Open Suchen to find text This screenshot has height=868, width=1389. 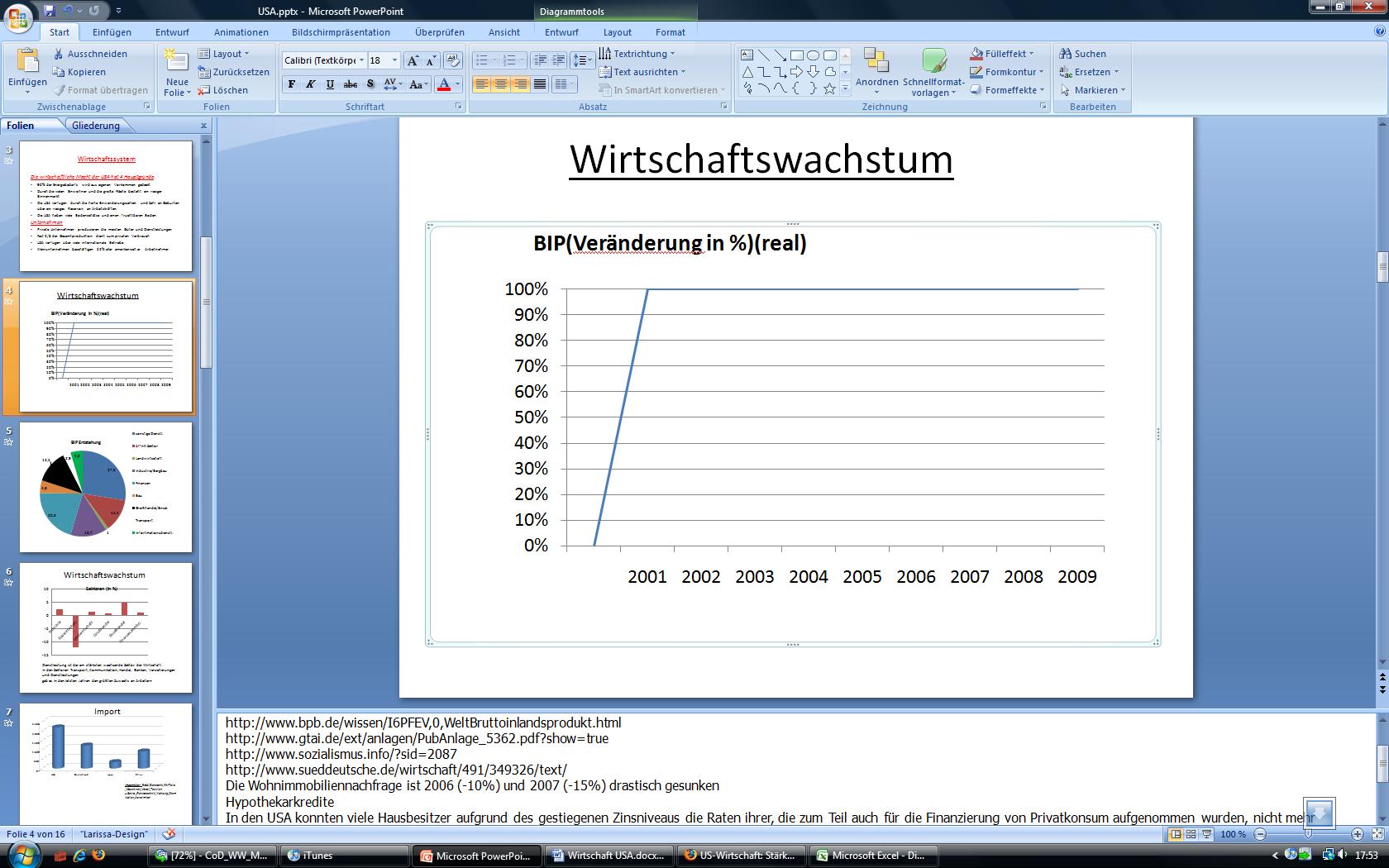[1081, 54]
